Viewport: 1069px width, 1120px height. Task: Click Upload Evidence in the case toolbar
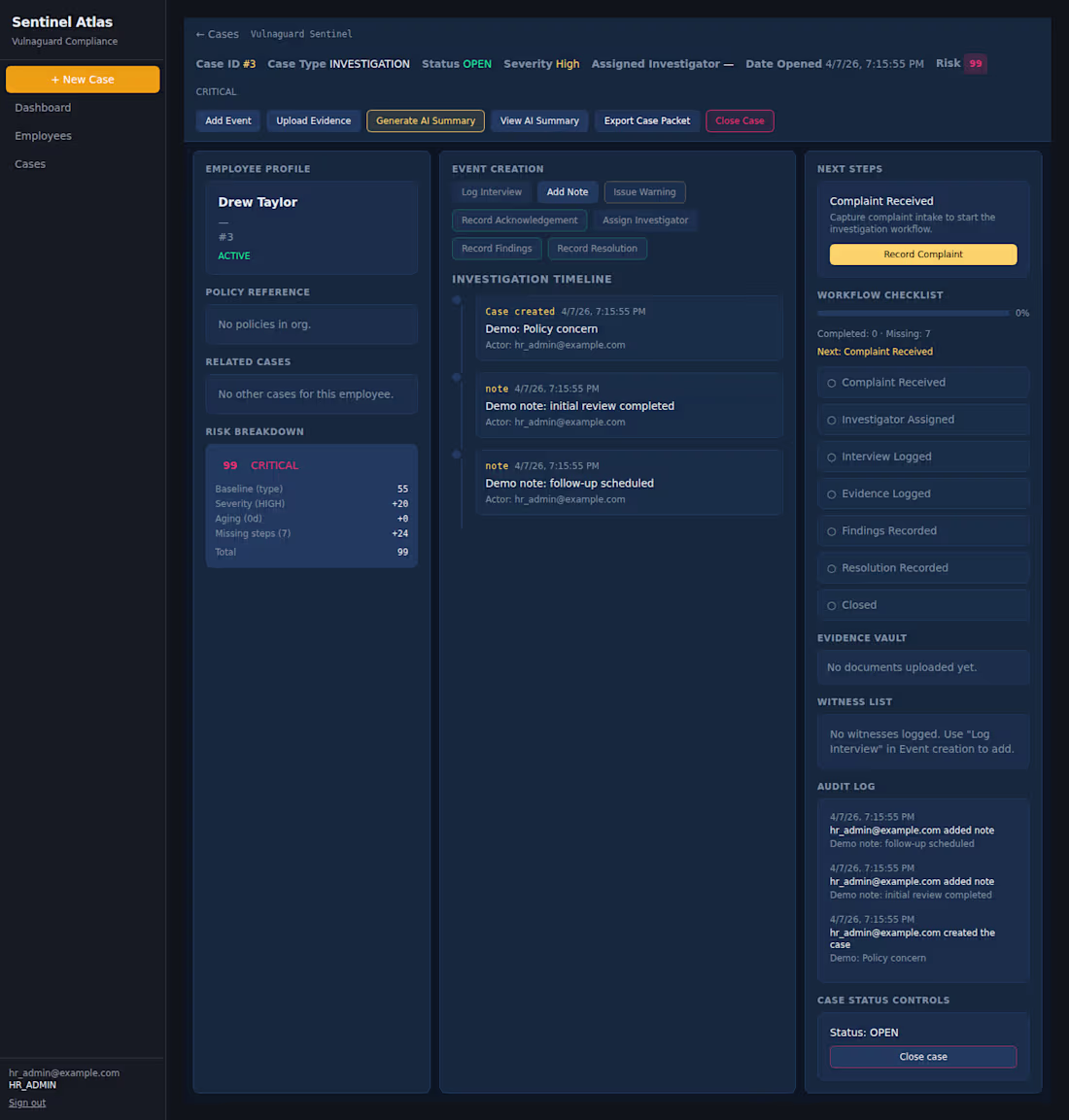pyautogui.click(x=313, y=120)
